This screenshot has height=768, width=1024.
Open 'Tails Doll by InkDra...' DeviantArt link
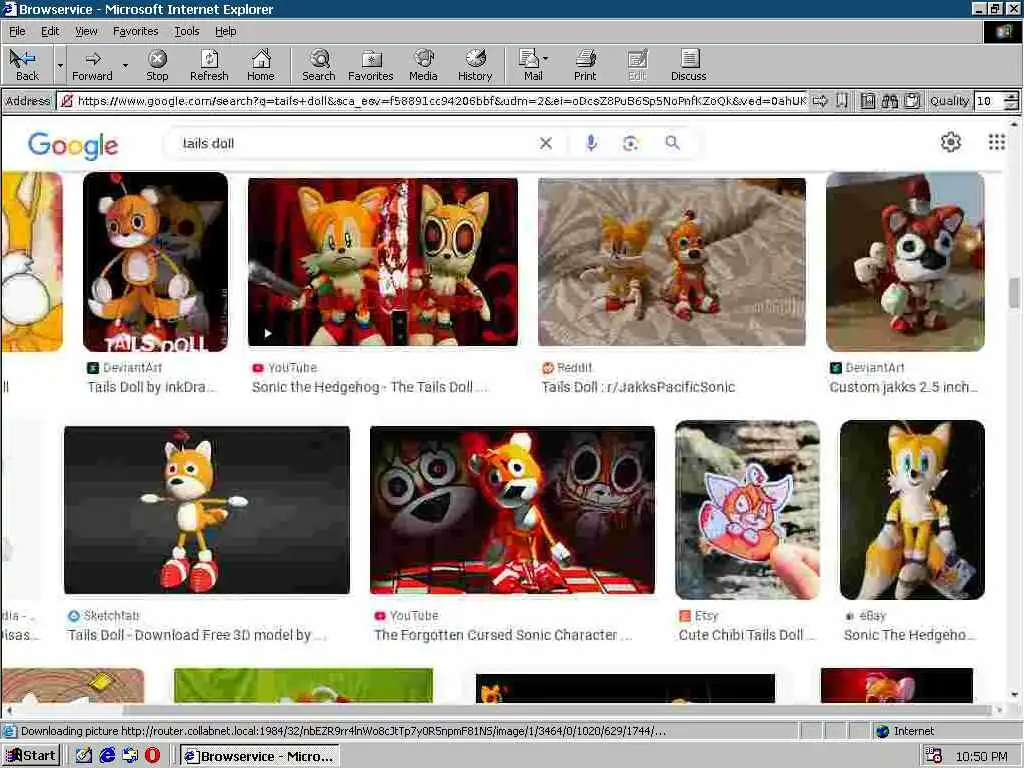pyautogui.click(x=152, y=387)
